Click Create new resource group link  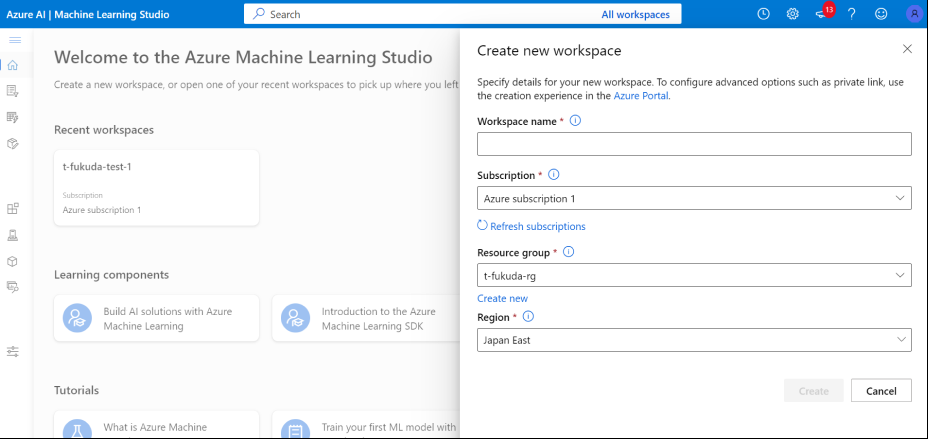[502, 298]
